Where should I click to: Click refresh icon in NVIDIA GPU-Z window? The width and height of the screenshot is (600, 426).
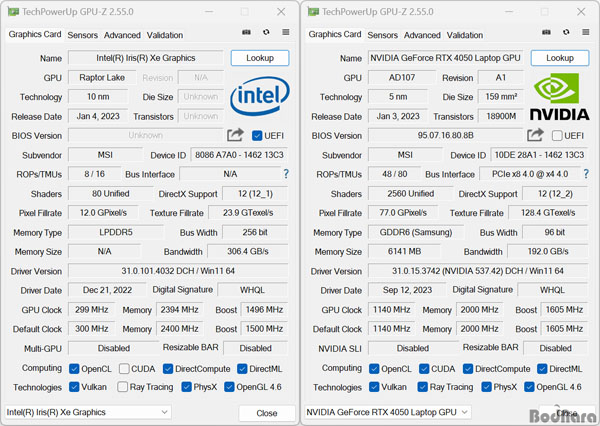click(566, 32)
